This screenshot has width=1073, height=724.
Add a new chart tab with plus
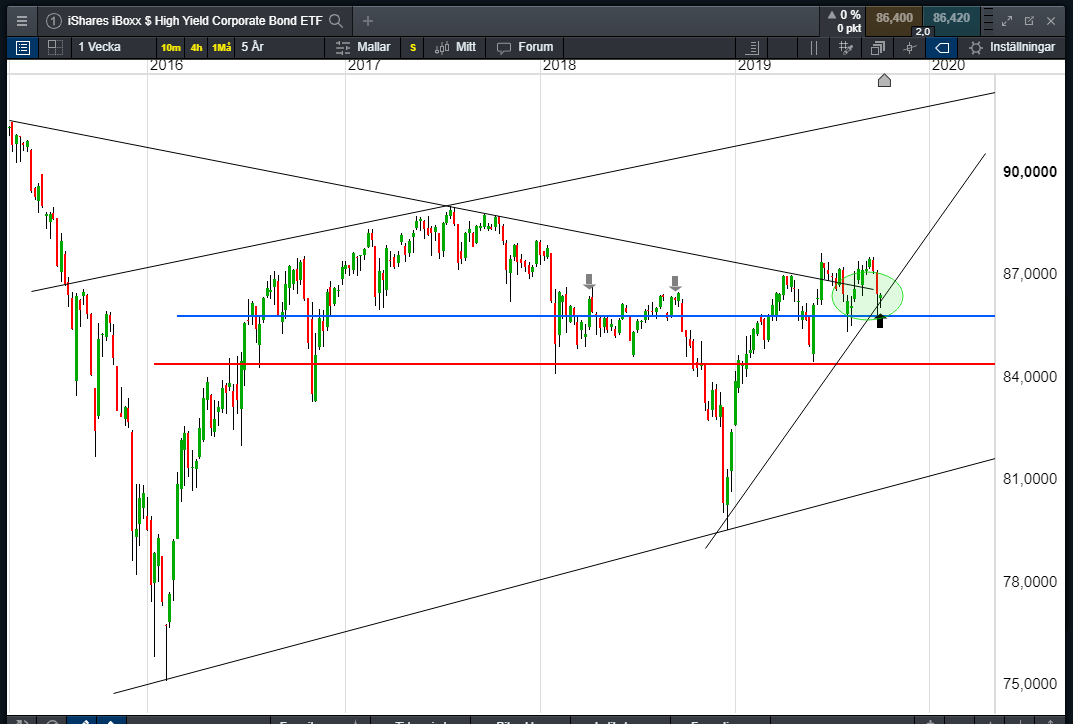367,21
